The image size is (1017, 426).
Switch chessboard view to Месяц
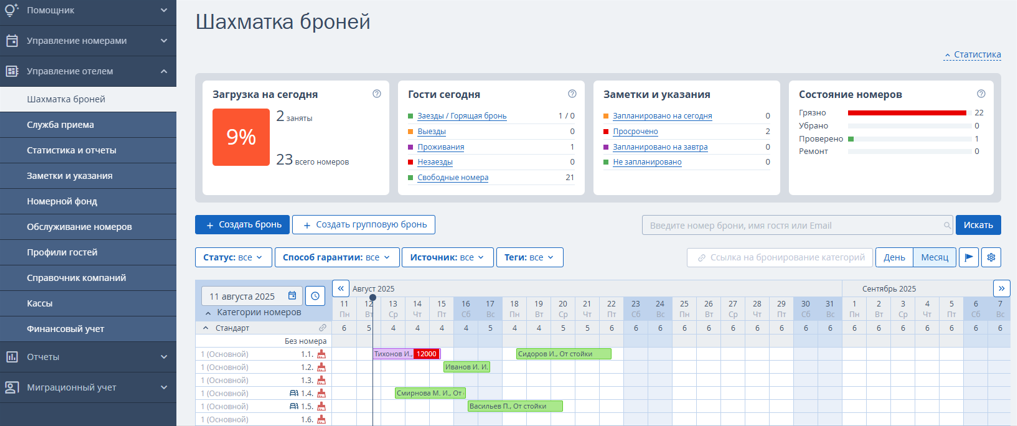coord(935,257)
